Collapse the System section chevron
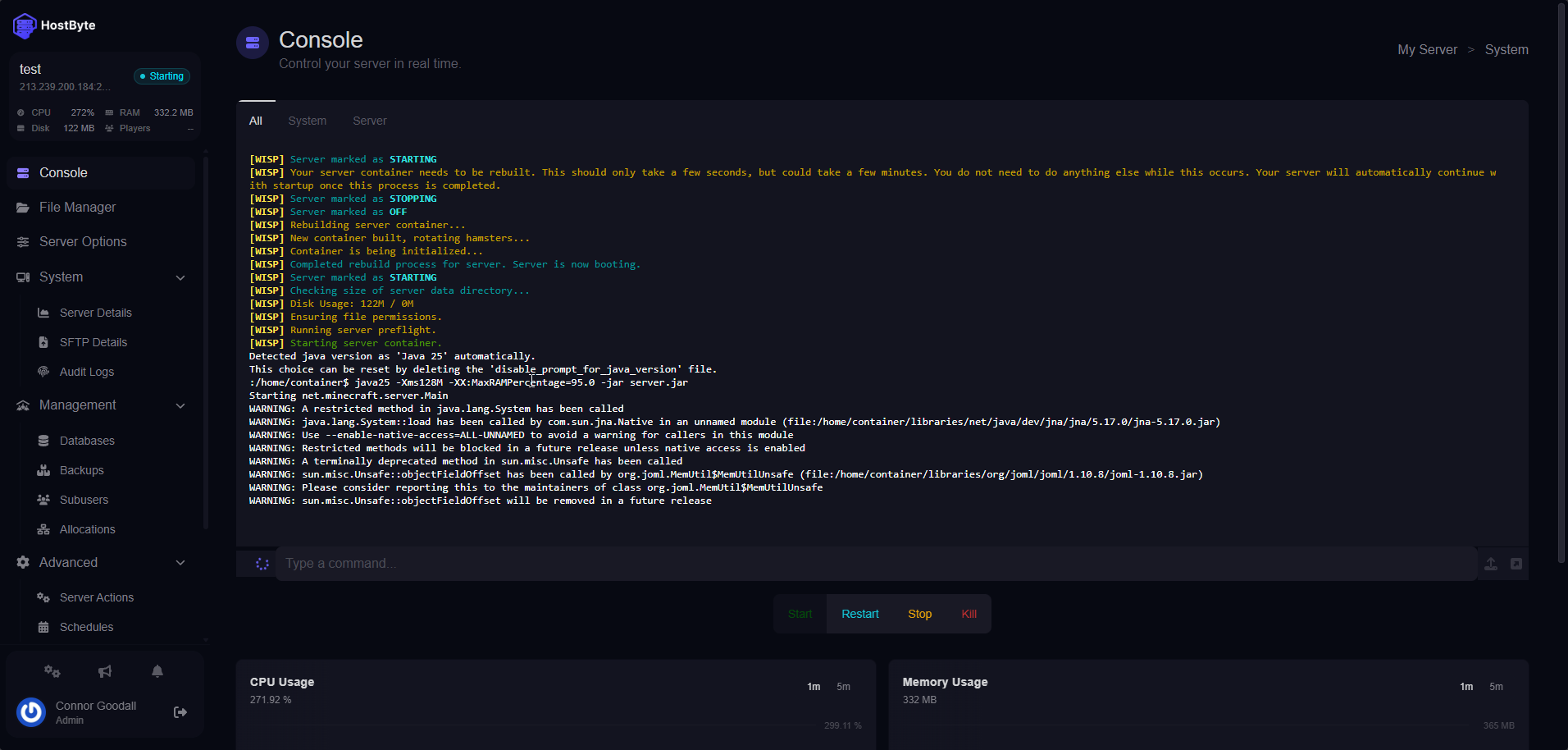Image resolution: width=1568 pixels, height=750 pixels. (x=180, y=278)
